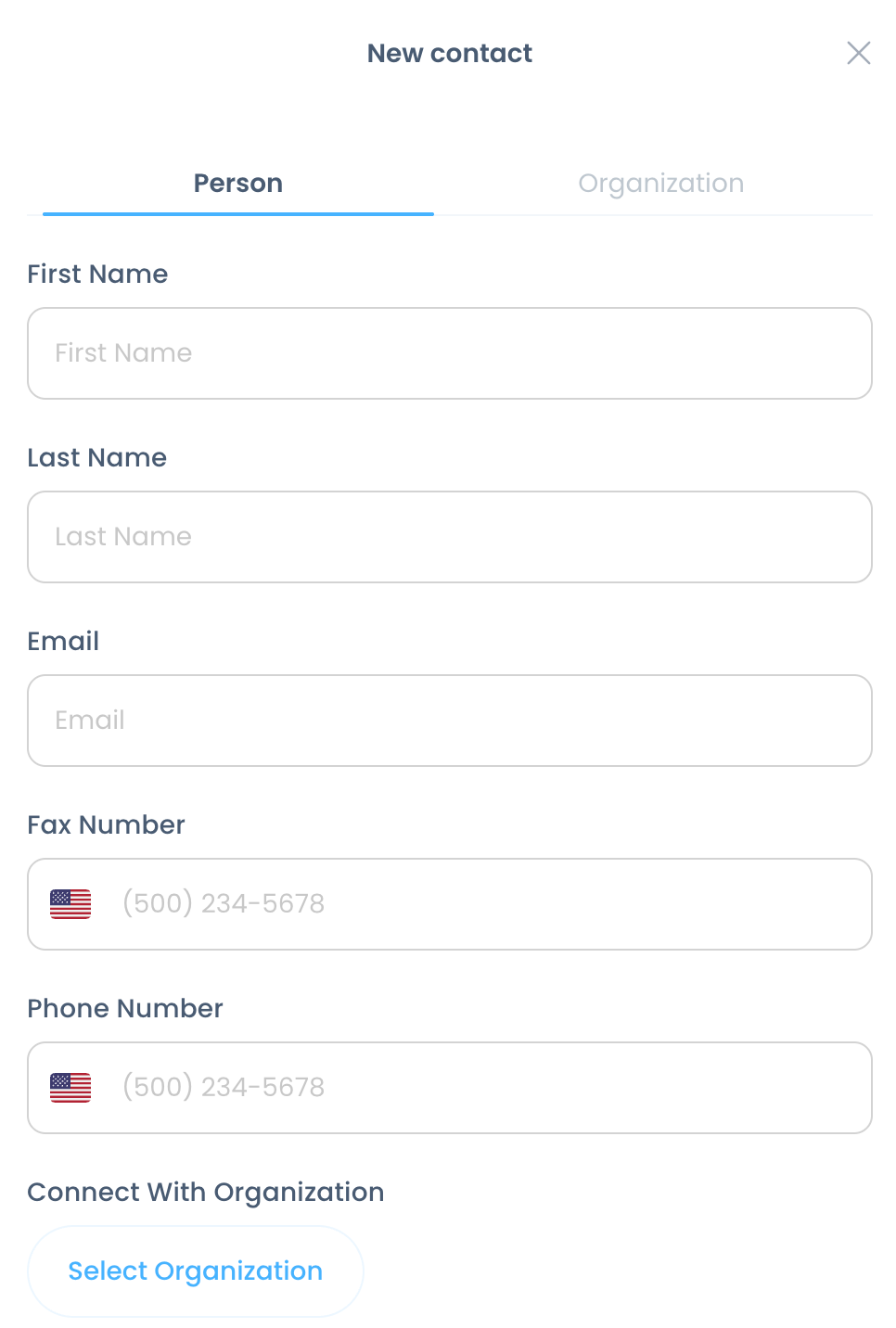The height and width of the screenshot is (1328, 896).
Task: Click the blue underline beneath Person tab
Action: pos(238,213)
